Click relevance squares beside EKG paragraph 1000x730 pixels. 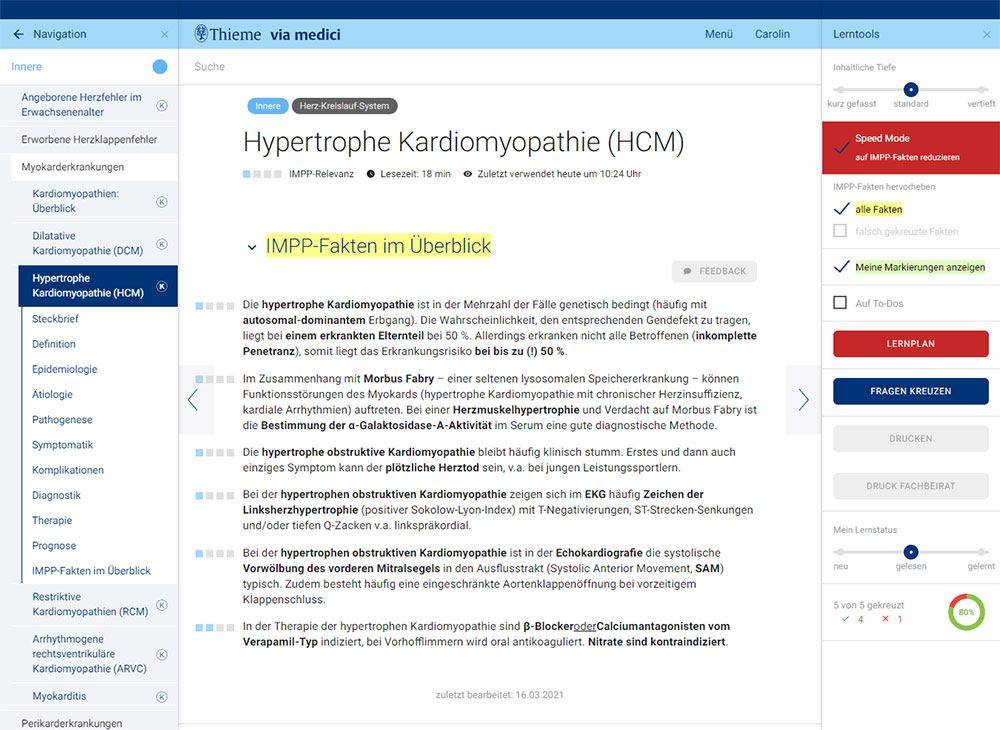[x=214, y=495]
